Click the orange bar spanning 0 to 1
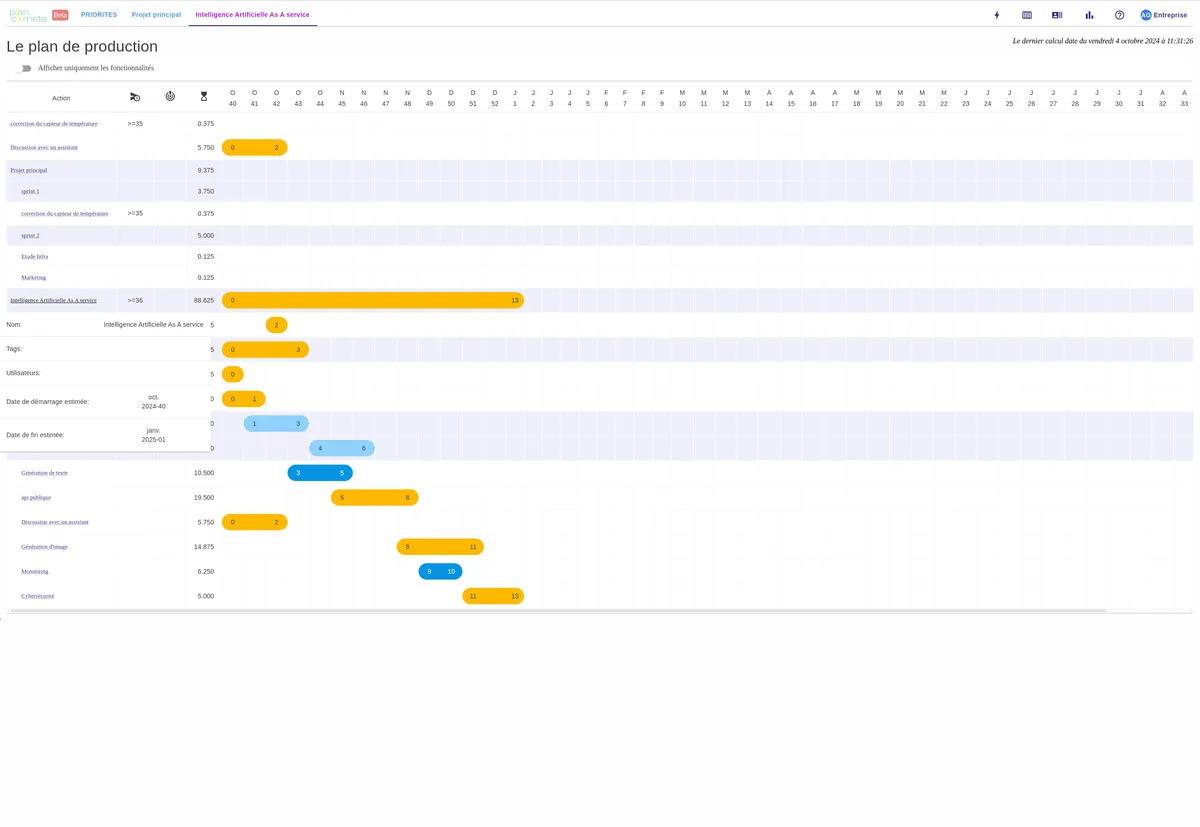 click(243, 399)
